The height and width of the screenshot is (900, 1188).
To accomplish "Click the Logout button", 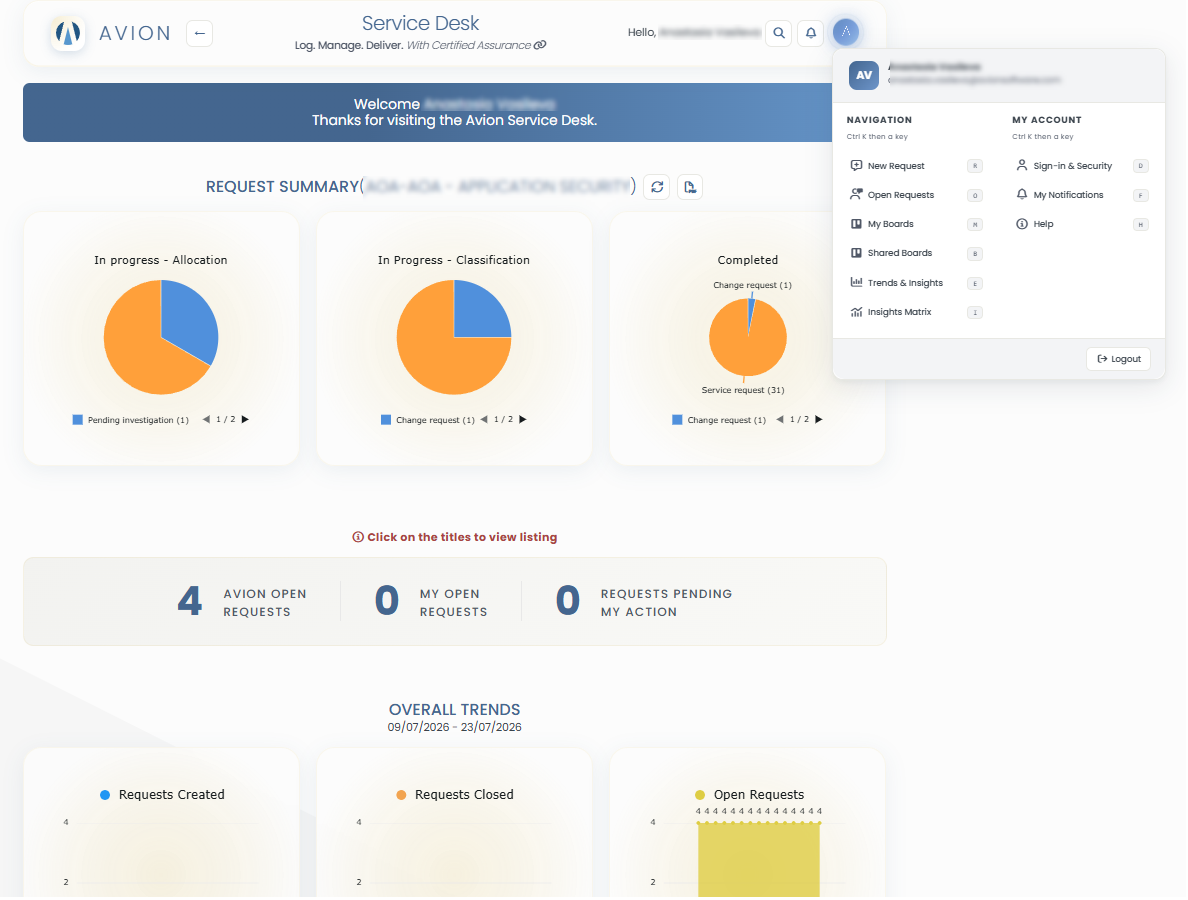I will pos(1118,359).
